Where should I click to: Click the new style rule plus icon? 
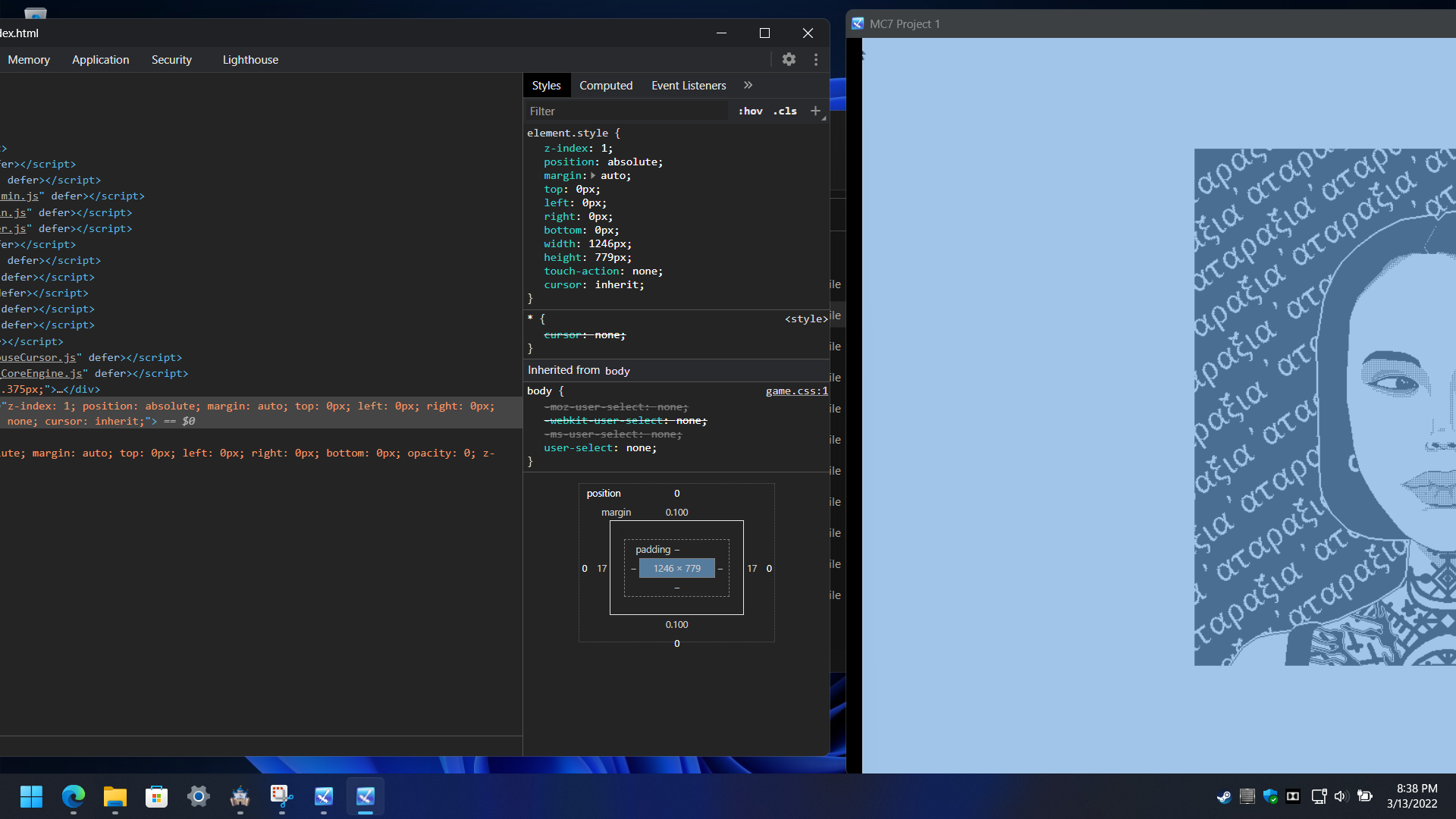815,111
